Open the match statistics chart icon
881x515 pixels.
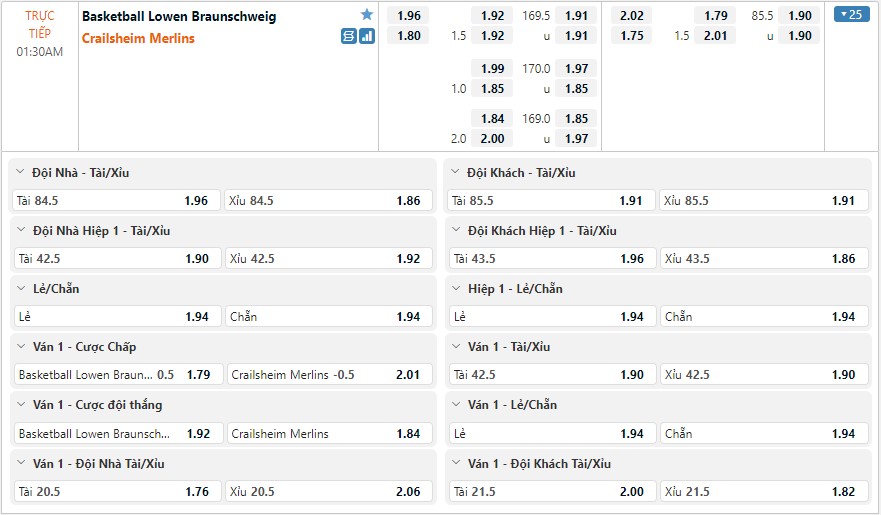coord(367,37)
